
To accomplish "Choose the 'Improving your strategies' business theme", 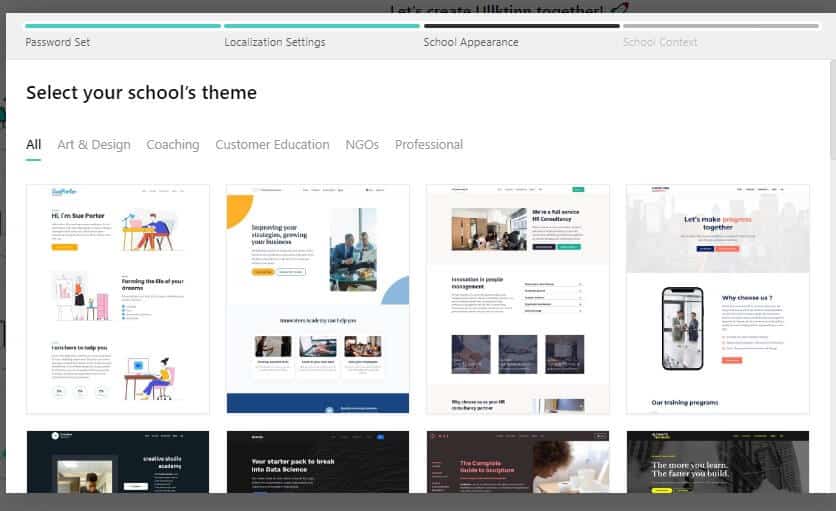I will click(x=318, y=299).
